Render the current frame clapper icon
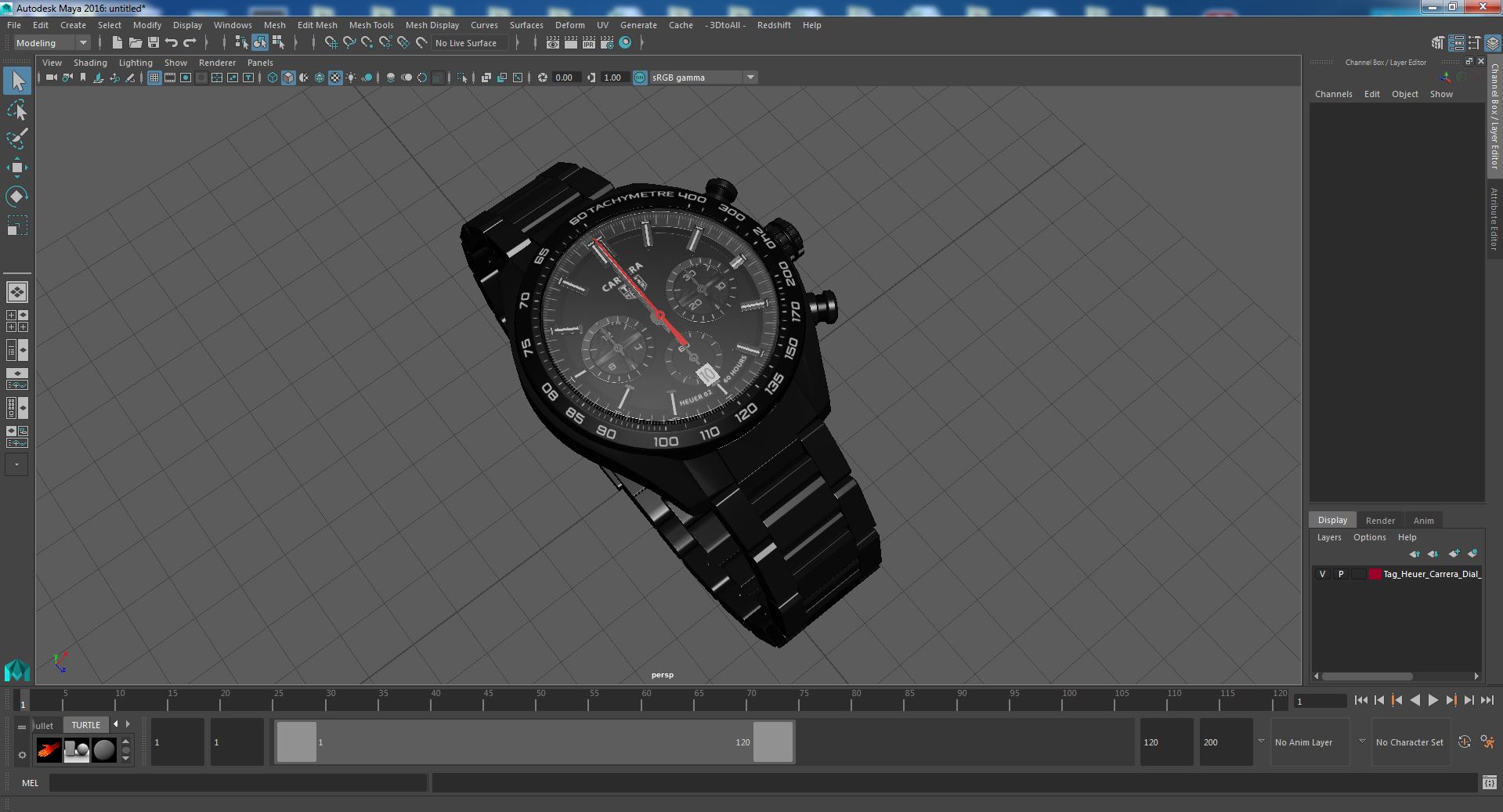1503x812 pixels. (x=571, y=43)
